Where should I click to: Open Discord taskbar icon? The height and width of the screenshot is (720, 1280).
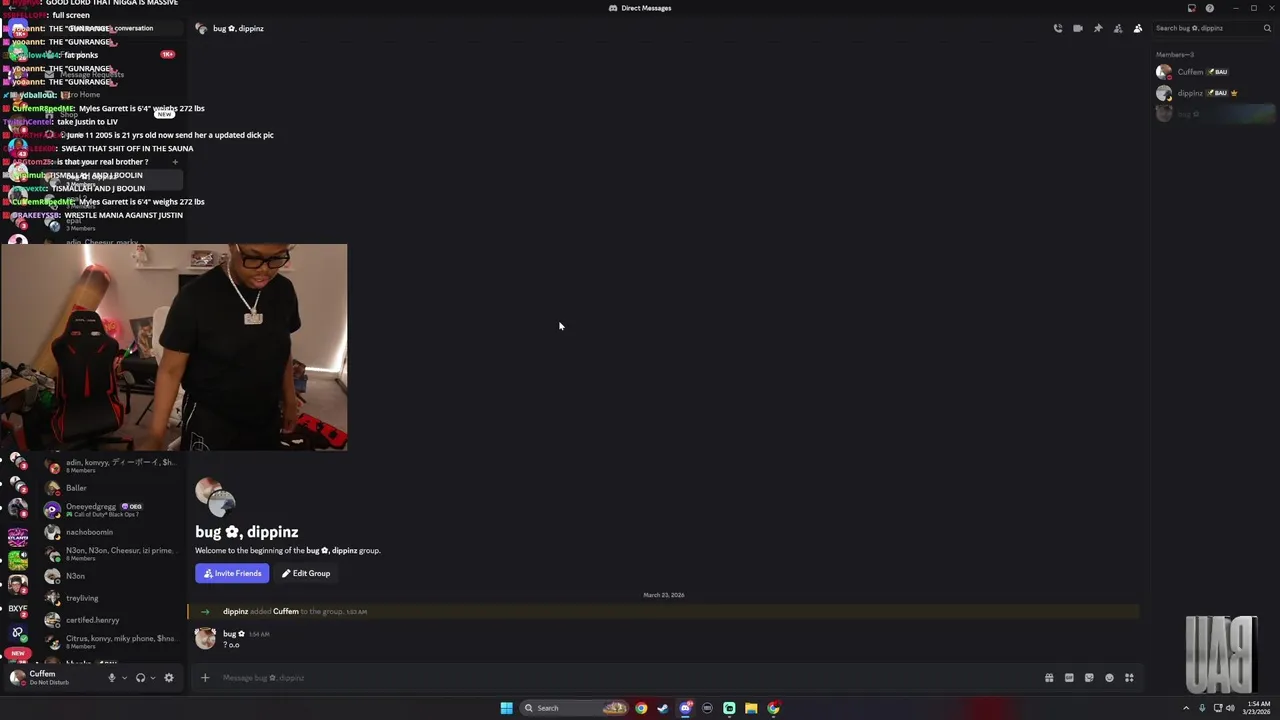pyautogui.click(x=685, y=708)
